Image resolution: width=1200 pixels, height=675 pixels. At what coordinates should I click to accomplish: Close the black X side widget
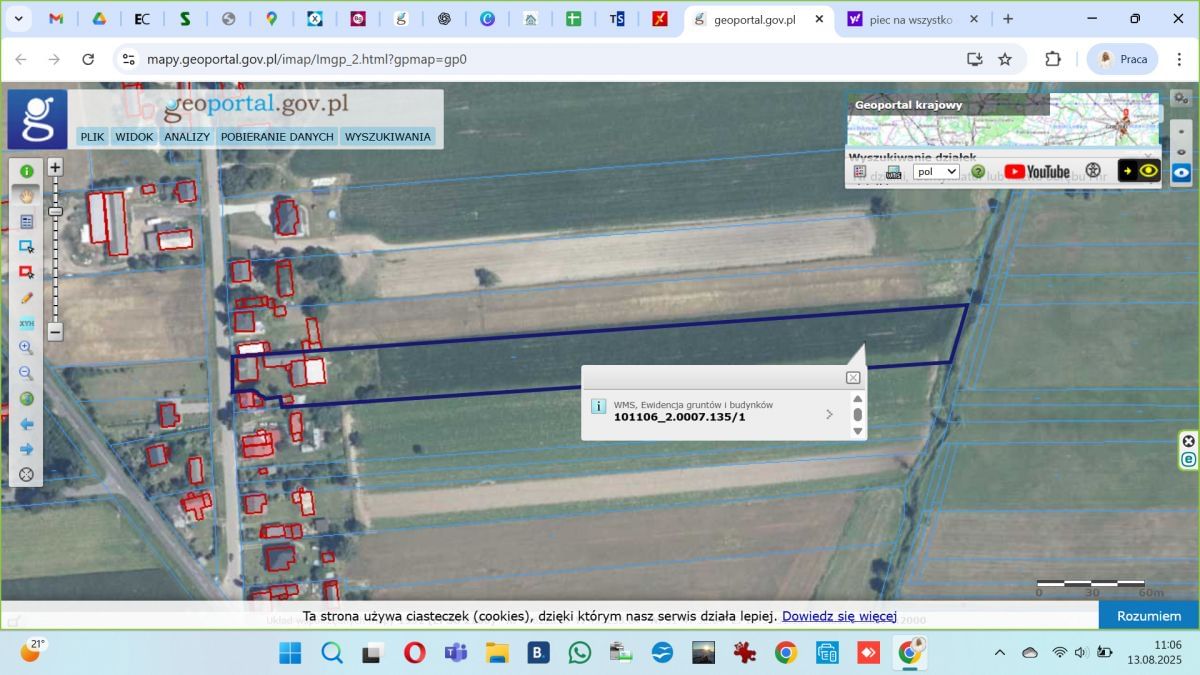pos(1189,441)
